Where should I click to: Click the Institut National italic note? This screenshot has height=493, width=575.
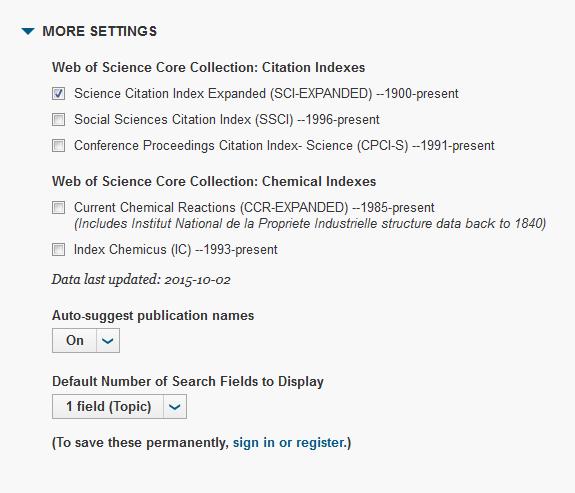tap(310, 224)
